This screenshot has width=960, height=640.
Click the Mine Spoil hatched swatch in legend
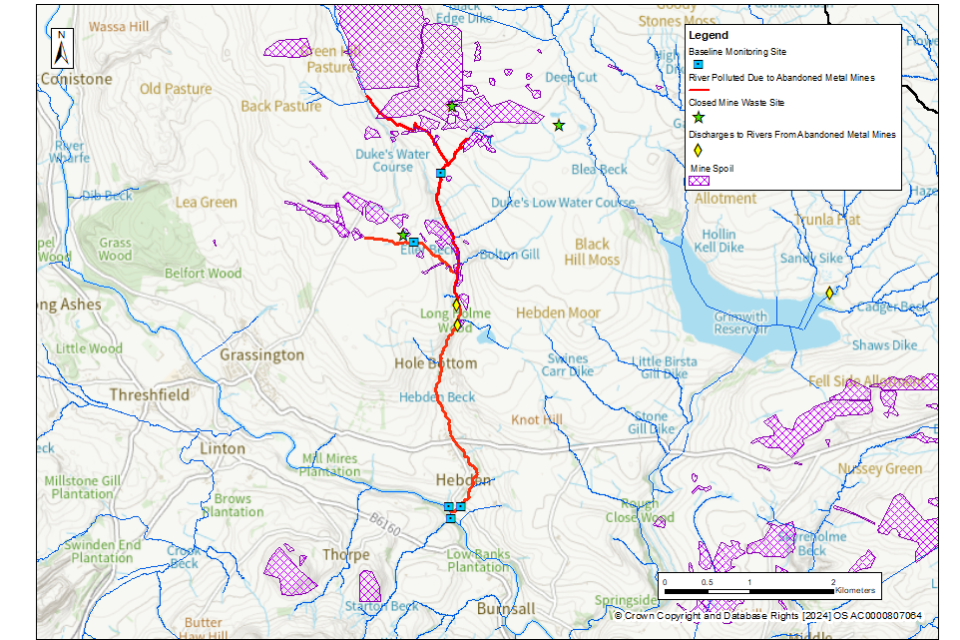699,181
